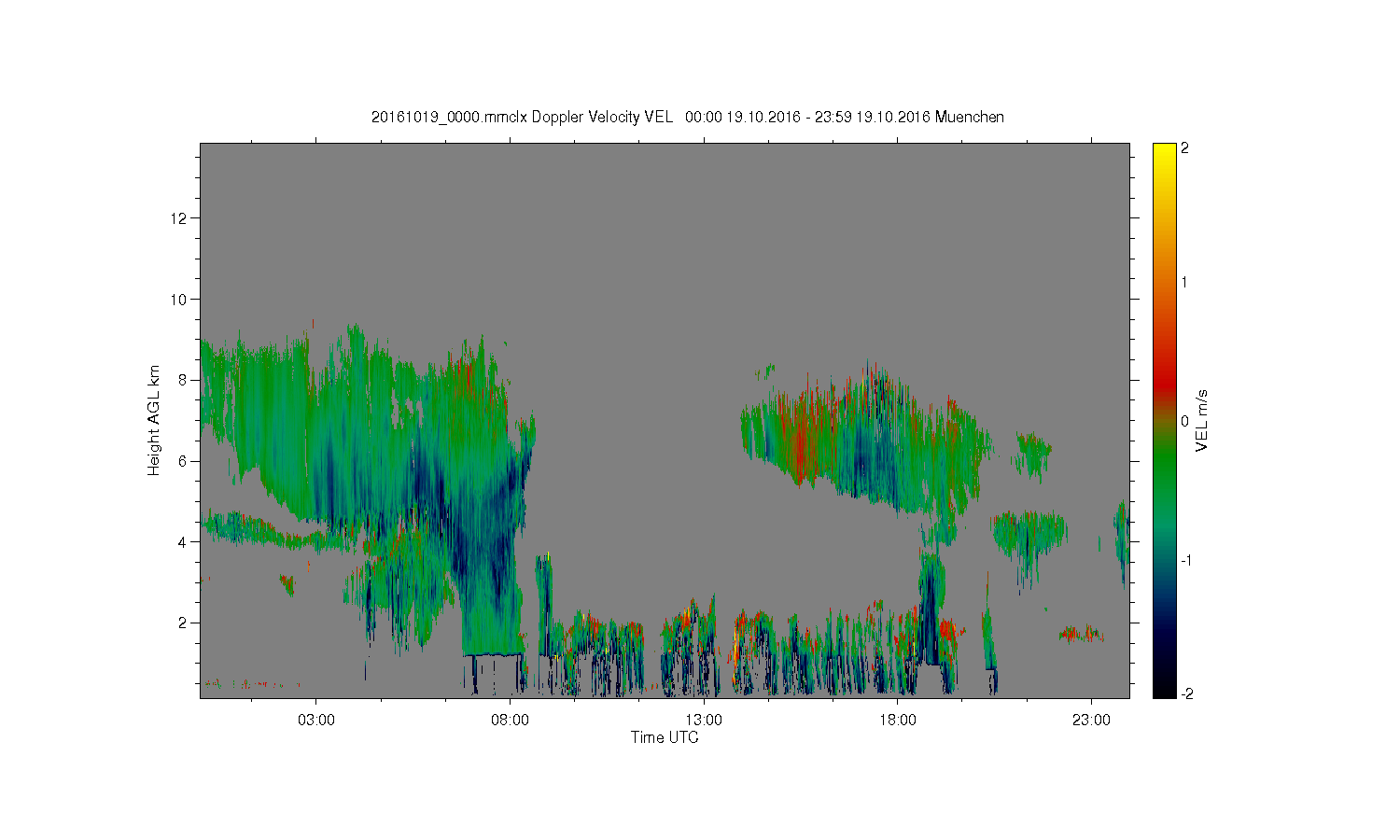Click the height tick label 2 on y-axis

click(x=183, y=623)
